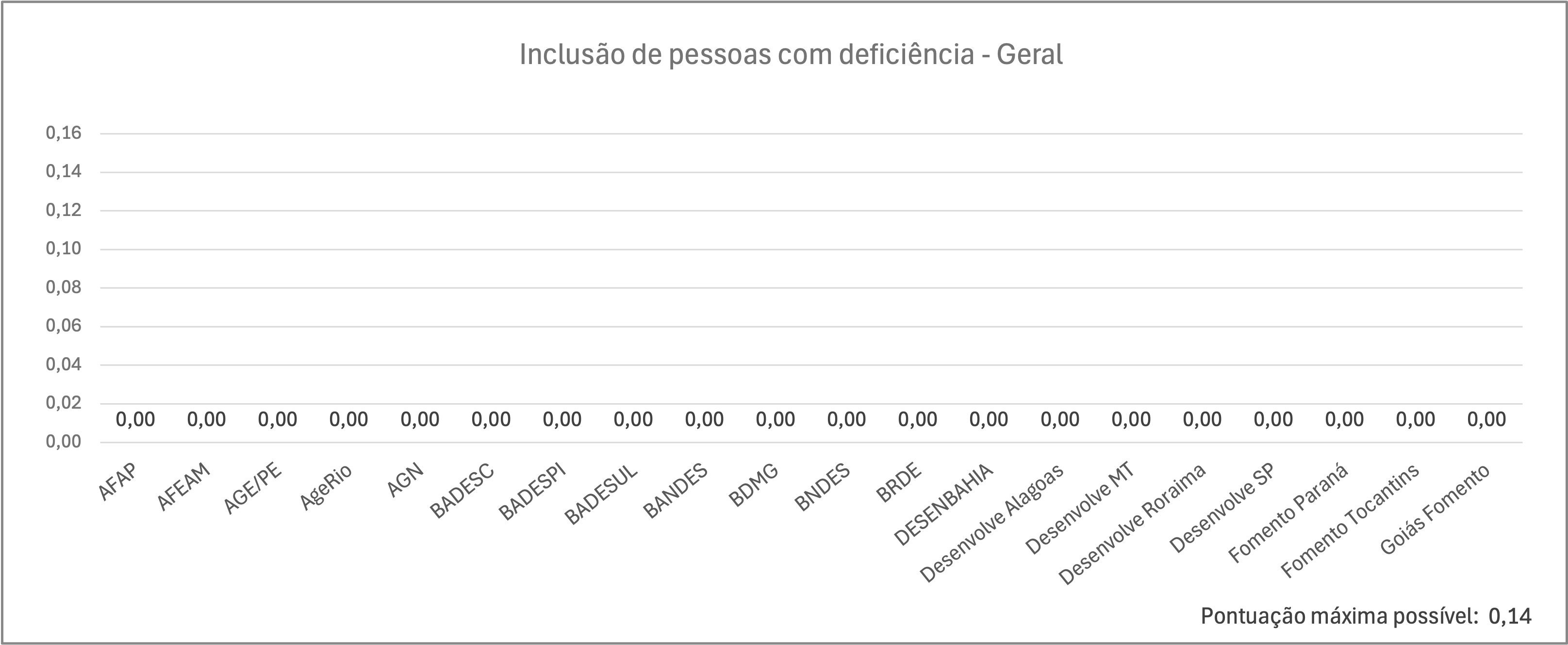Image resolution: width=1568 pixels, height=645 pixels.
Task: Click the 'Fomento Paraná' category label
Action: [x=1288, y=513]
